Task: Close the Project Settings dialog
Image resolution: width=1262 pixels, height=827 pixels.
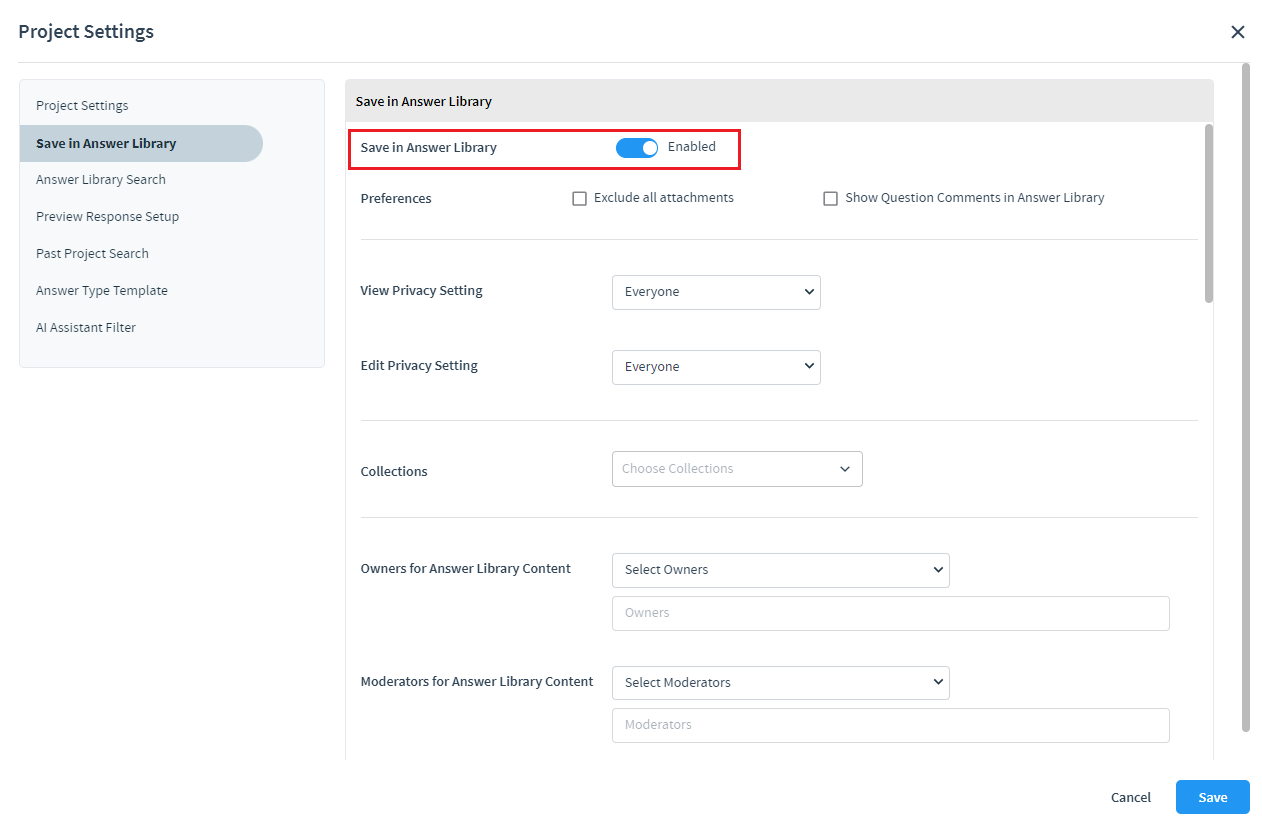Action: click(1237, 32)
